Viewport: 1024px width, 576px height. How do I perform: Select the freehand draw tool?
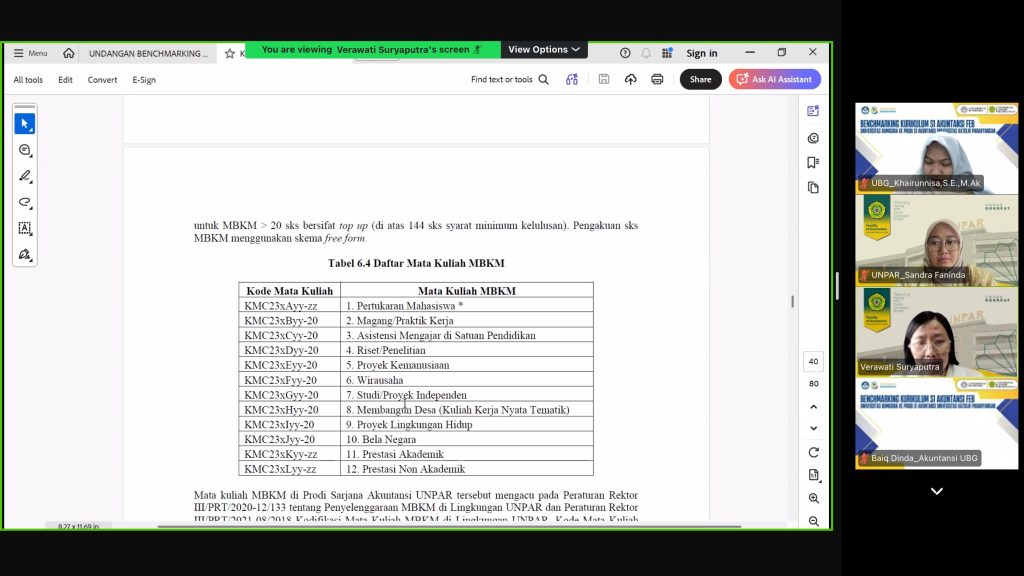pyautogui.click(x=25, y=202)
